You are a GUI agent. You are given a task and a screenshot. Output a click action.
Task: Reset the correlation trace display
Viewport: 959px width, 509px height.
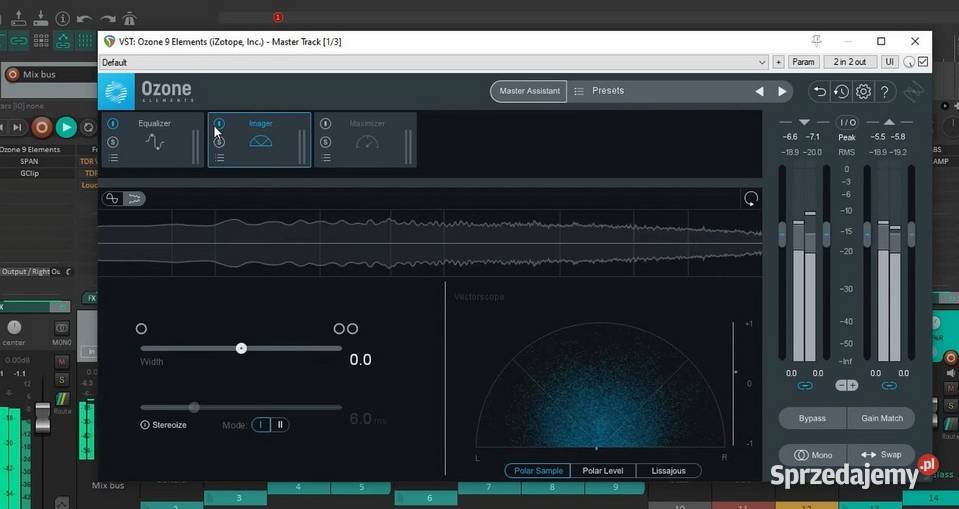pos(750,198)
